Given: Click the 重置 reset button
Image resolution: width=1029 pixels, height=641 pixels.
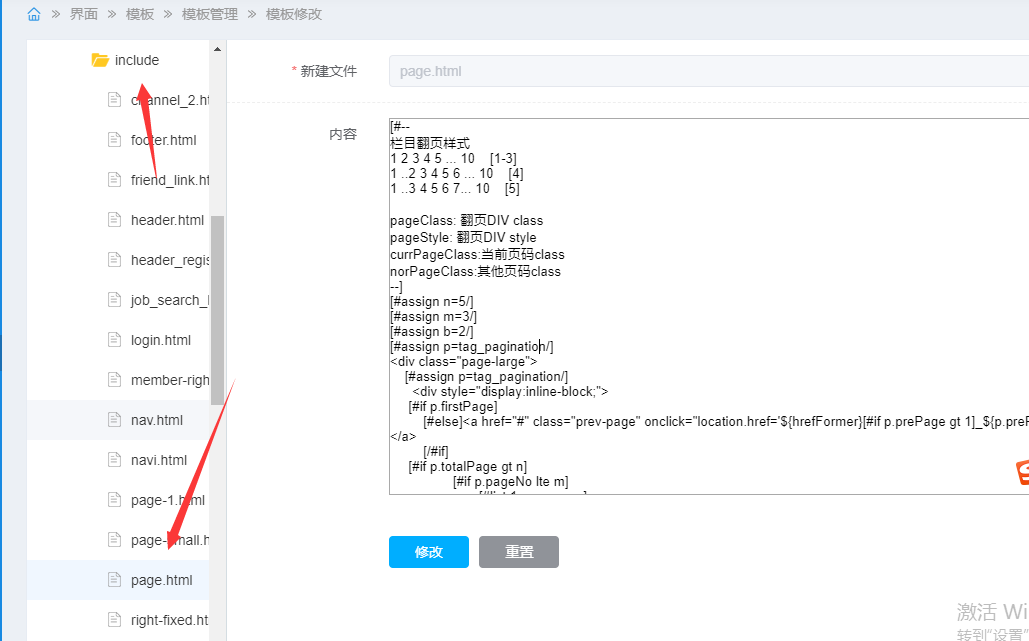Looking at the screenshot, I should point(518,552).
